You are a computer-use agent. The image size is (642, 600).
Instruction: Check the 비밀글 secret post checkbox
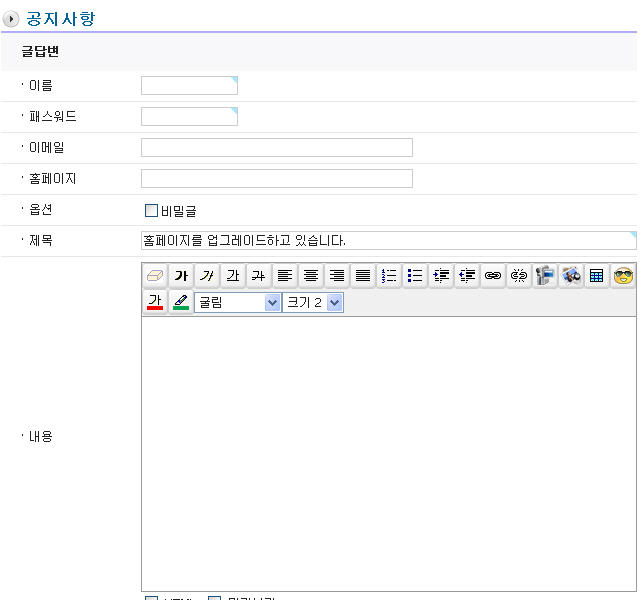pyautogui.click(x=152, y=211)
